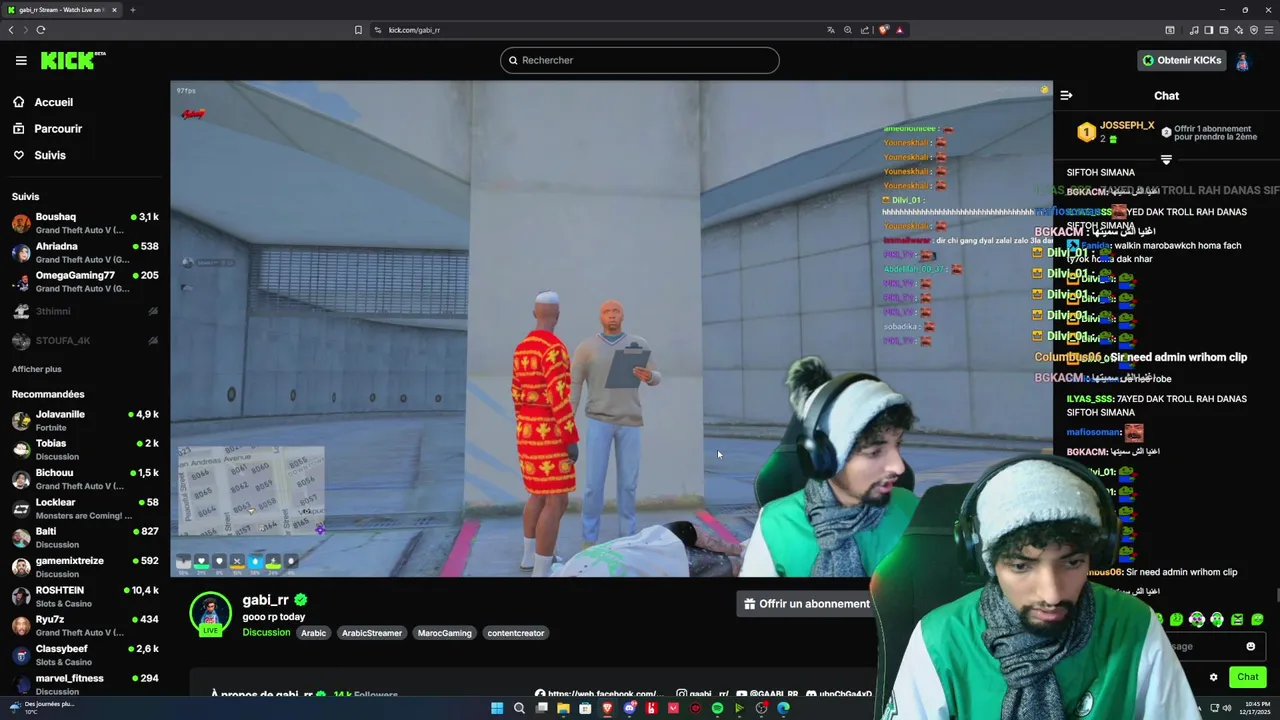Viewport: 1280px width, 720px height.
Task: Open Leo AI sparkle icon
Action: pyautogui.click(x=1238, y=30)
